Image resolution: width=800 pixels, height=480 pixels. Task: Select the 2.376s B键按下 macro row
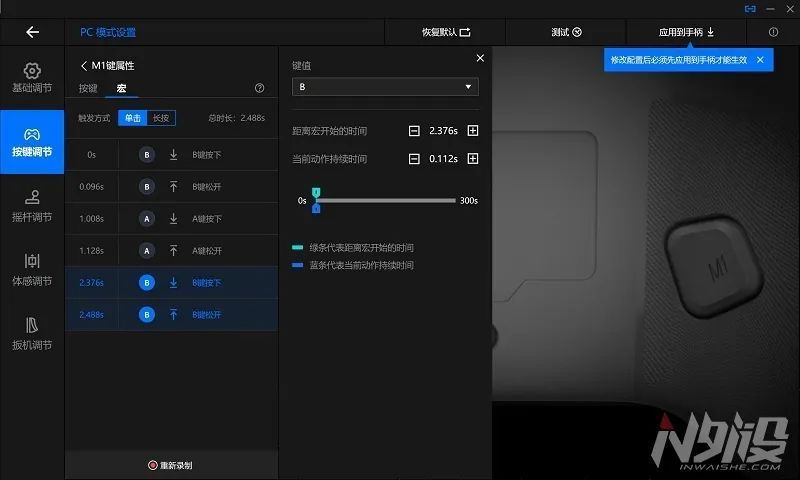pyautogui.click(x=171, y=283)
